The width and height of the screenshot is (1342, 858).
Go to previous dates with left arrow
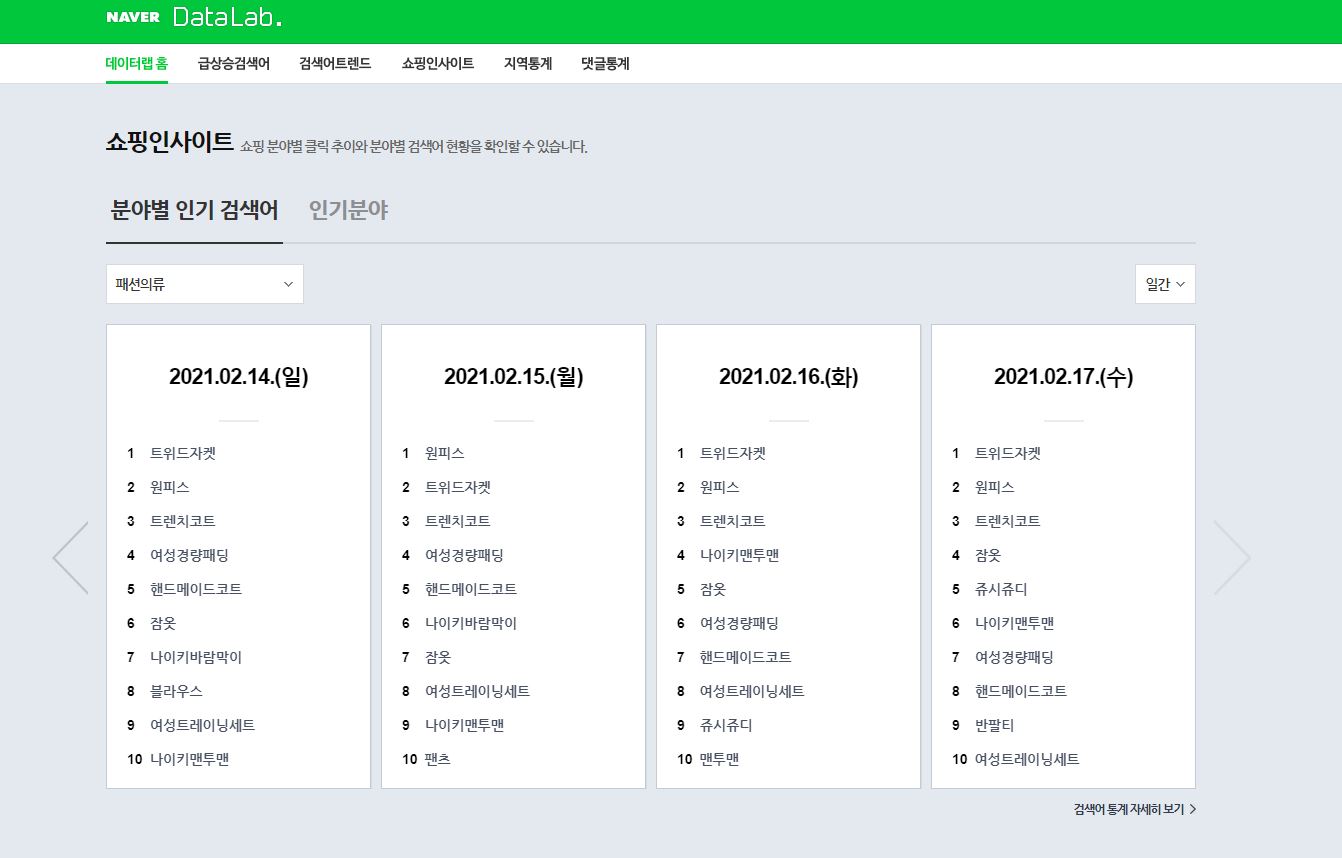(x=71, y=558)
